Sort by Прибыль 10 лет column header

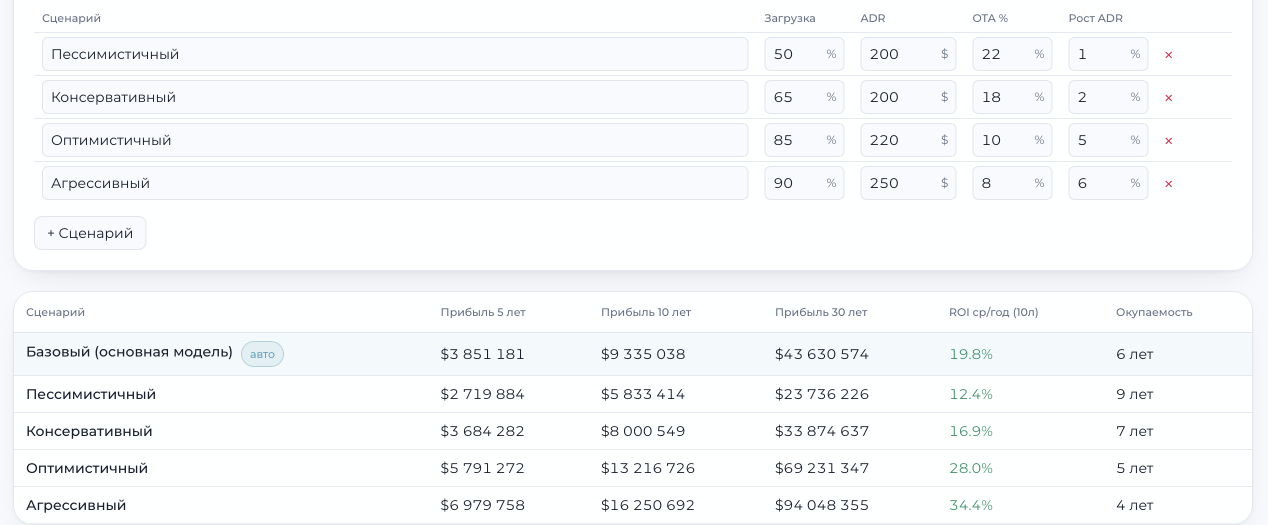646,312
